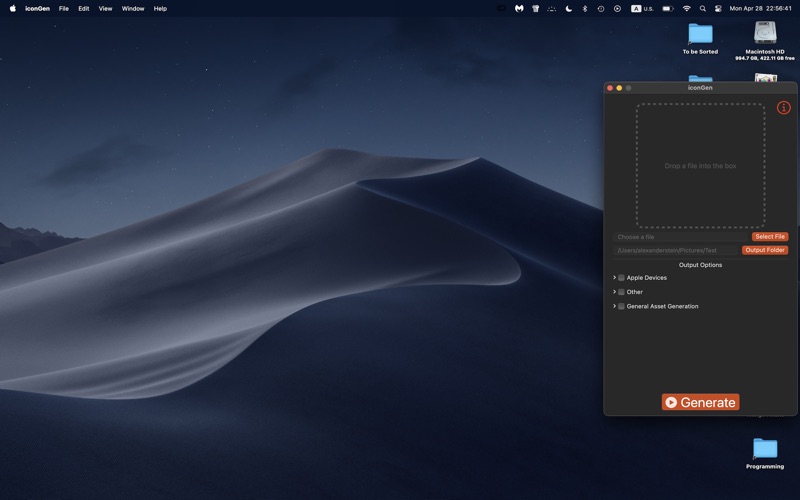This screenshot has height=500, width=800.
Task: Click the 'Output Options' heading text
Action: (x=700, y=265)
